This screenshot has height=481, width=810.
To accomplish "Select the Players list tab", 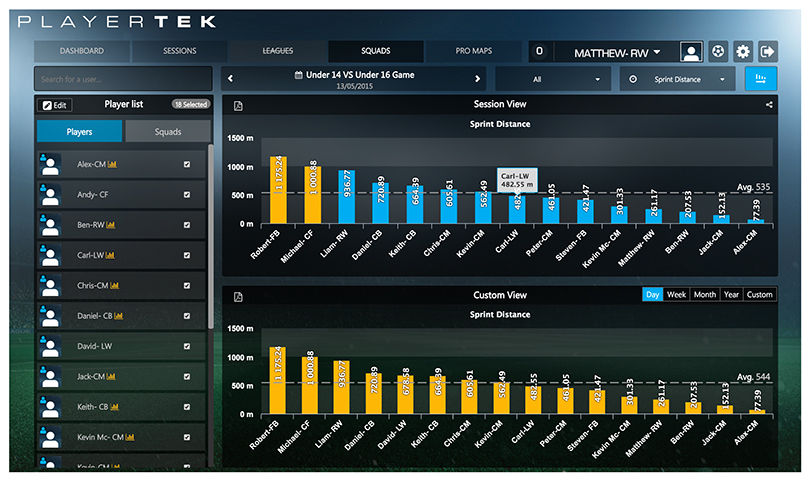I will click(x=80, y=132).
